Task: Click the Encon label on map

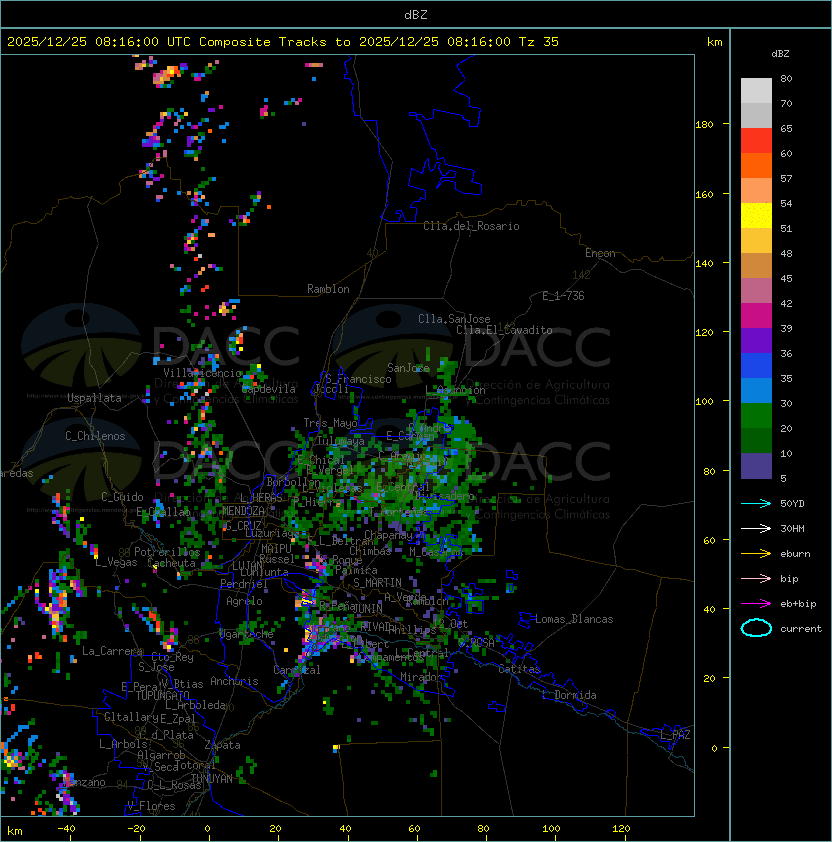Action: (600, 253)
